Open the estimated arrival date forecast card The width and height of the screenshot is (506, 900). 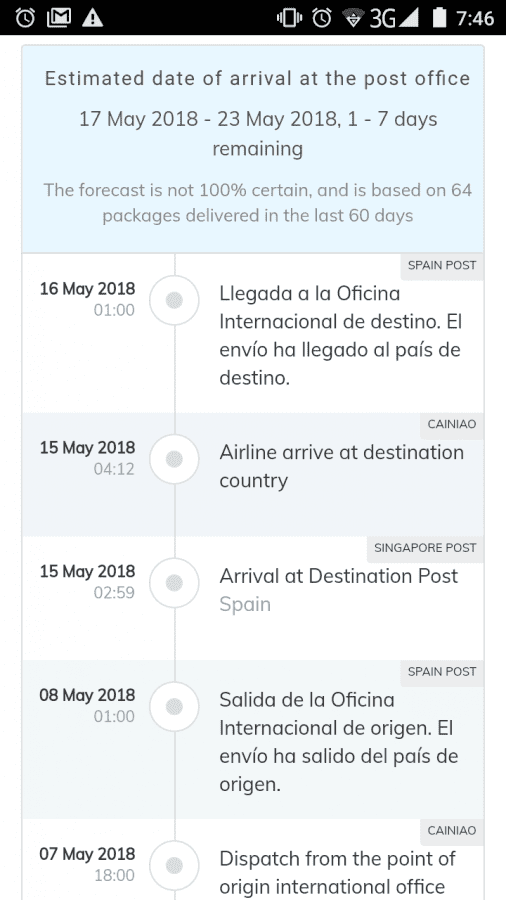(x=253, y=149)
